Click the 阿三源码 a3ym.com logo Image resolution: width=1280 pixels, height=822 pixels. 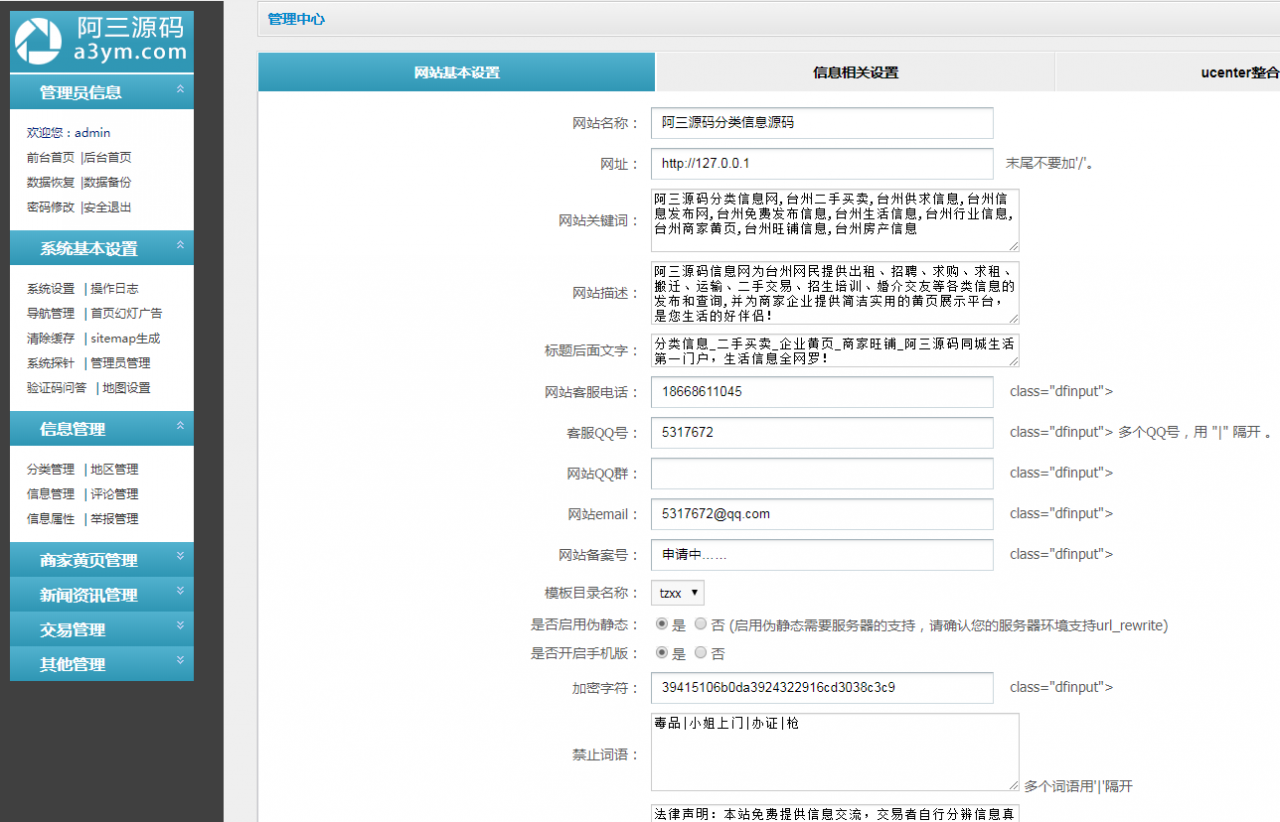click(x=102, y=39)
